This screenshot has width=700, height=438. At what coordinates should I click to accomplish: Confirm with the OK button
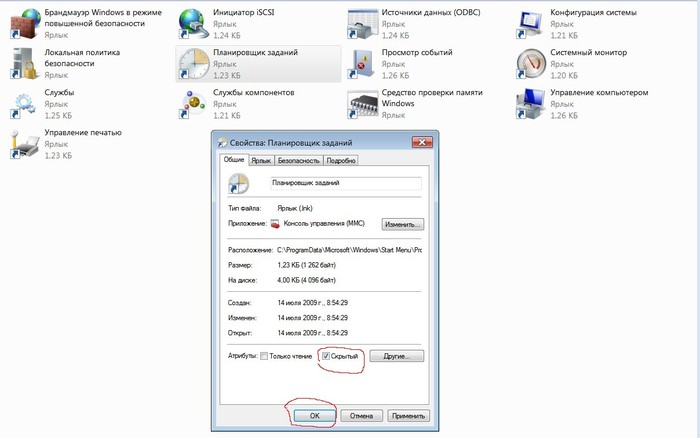click(x=314, y=416)
